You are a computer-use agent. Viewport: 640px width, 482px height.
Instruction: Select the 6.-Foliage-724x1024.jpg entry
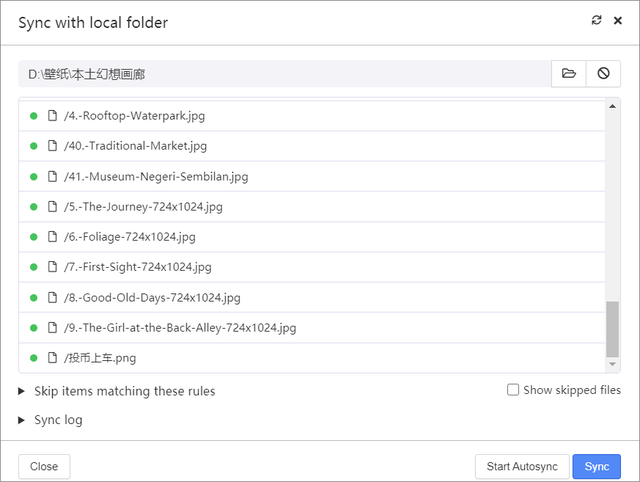click(x=130, y=237)
